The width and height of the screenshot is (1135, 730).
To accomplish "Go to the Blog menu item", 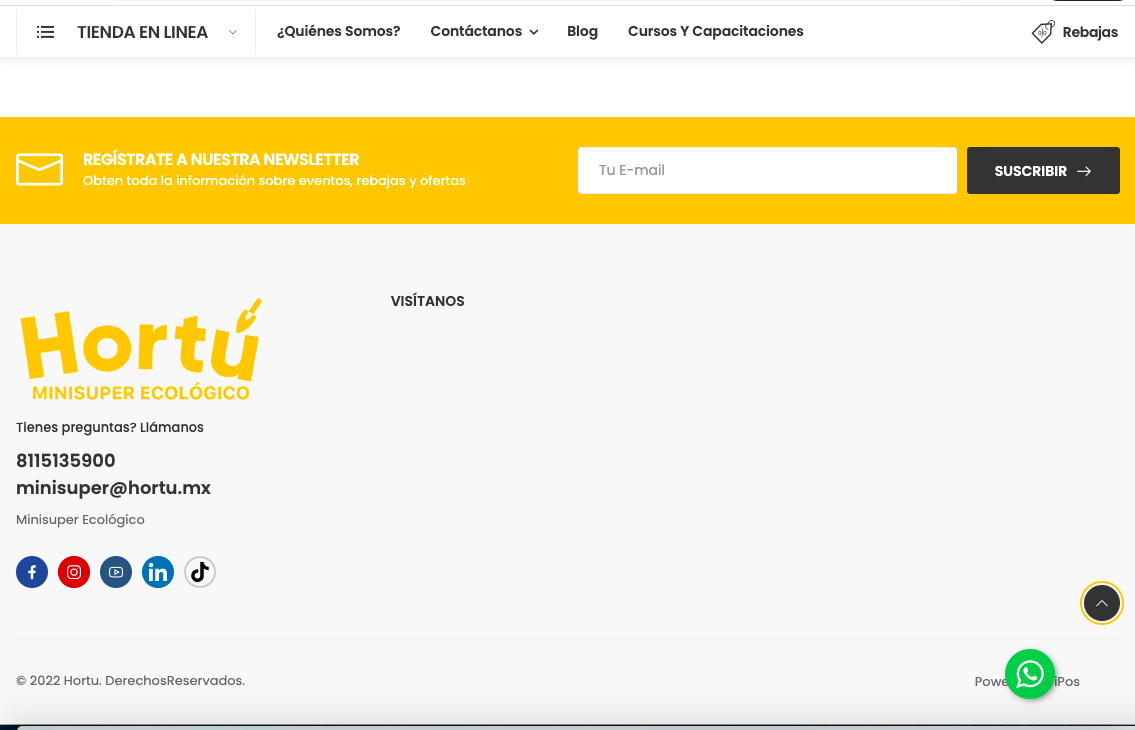I will click(582, 31).
